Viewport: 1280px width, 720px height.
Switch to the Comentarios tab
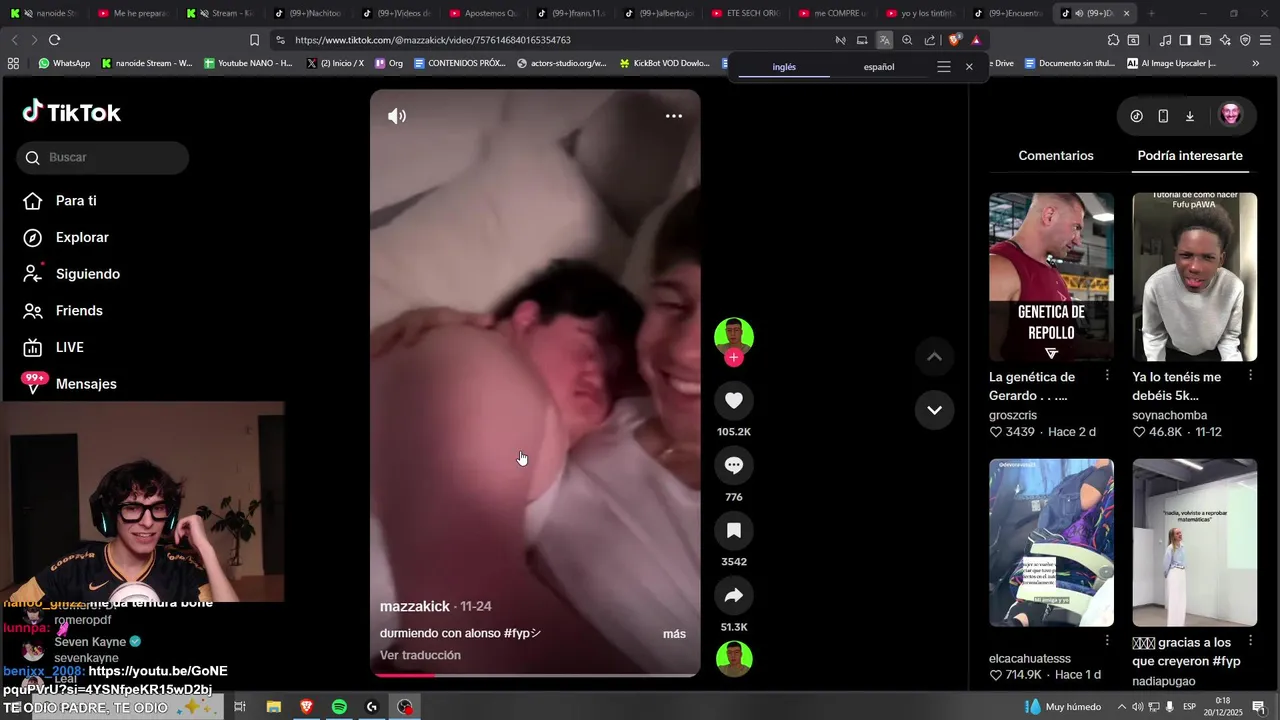pyautogui.click(x=1056, y=156)
